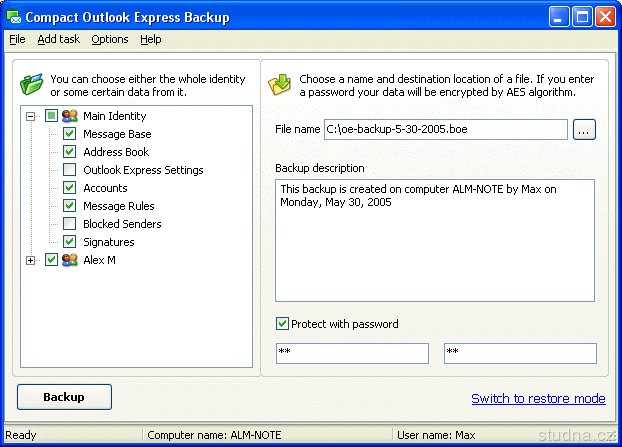
Task: Click the Alex M users icon
Action: [x=70, y=260]
